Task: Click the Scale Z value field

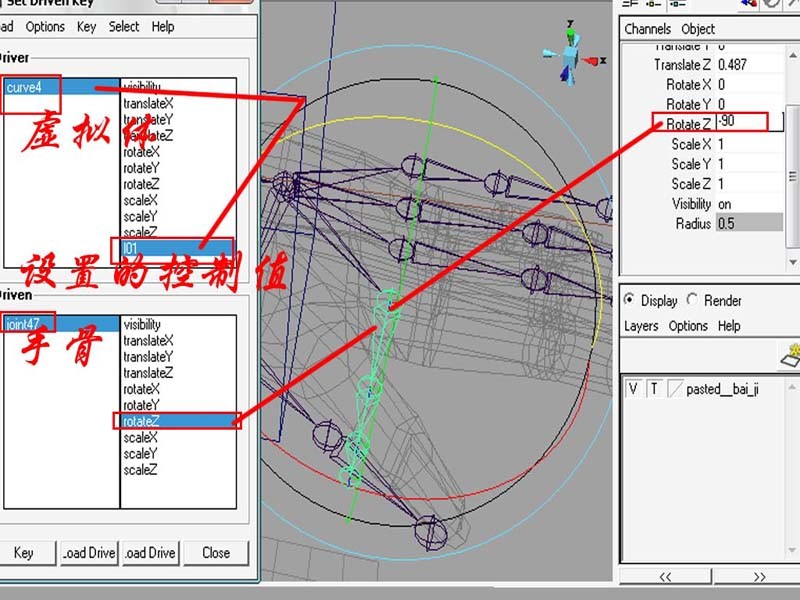Action: (x=749, y=184)
